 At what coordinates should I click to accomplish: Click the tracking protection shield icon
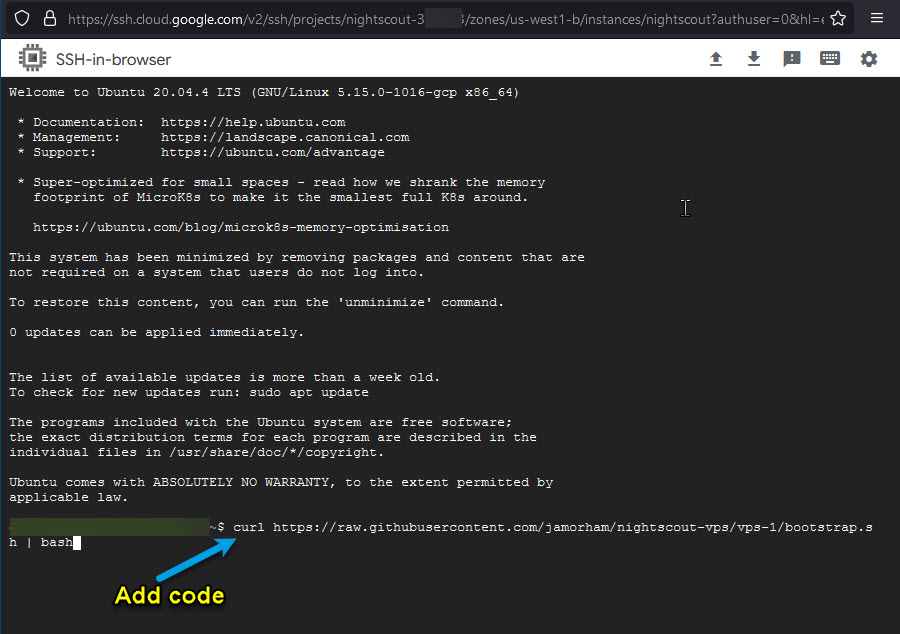point(22,18)
